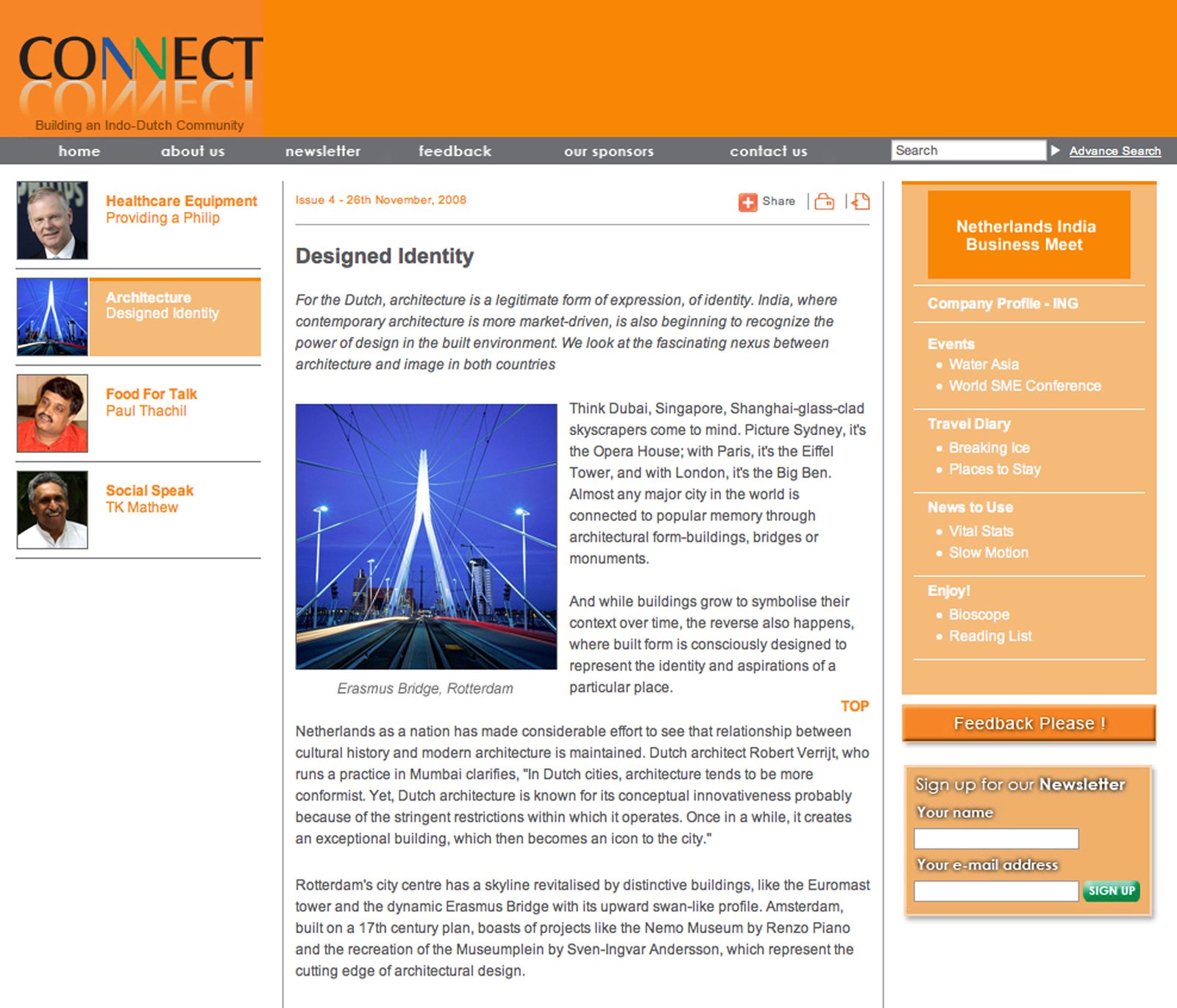Jump to TOP link
Screen dimensions: 1177x1008
click(855, 706)
